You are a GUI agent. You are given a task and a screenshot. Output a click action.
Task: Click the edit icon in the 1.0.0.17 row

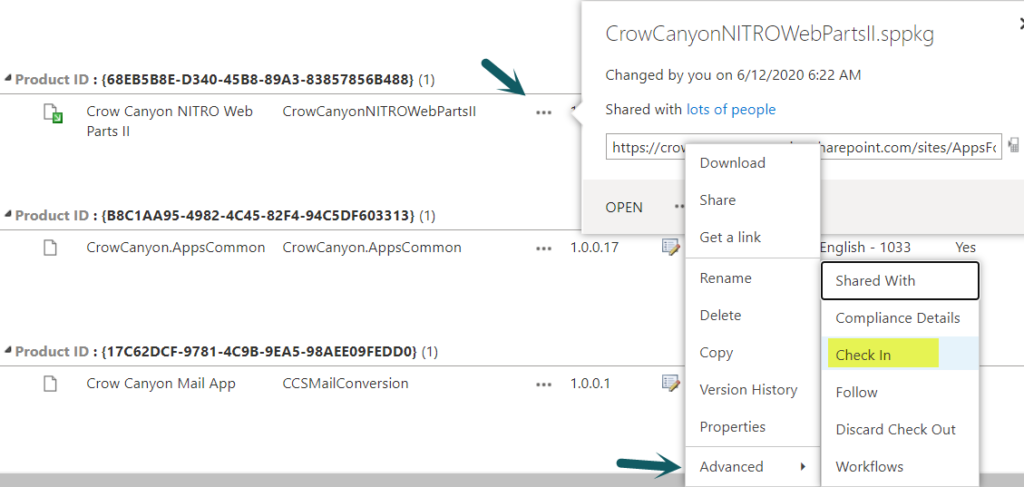[670, 247]
